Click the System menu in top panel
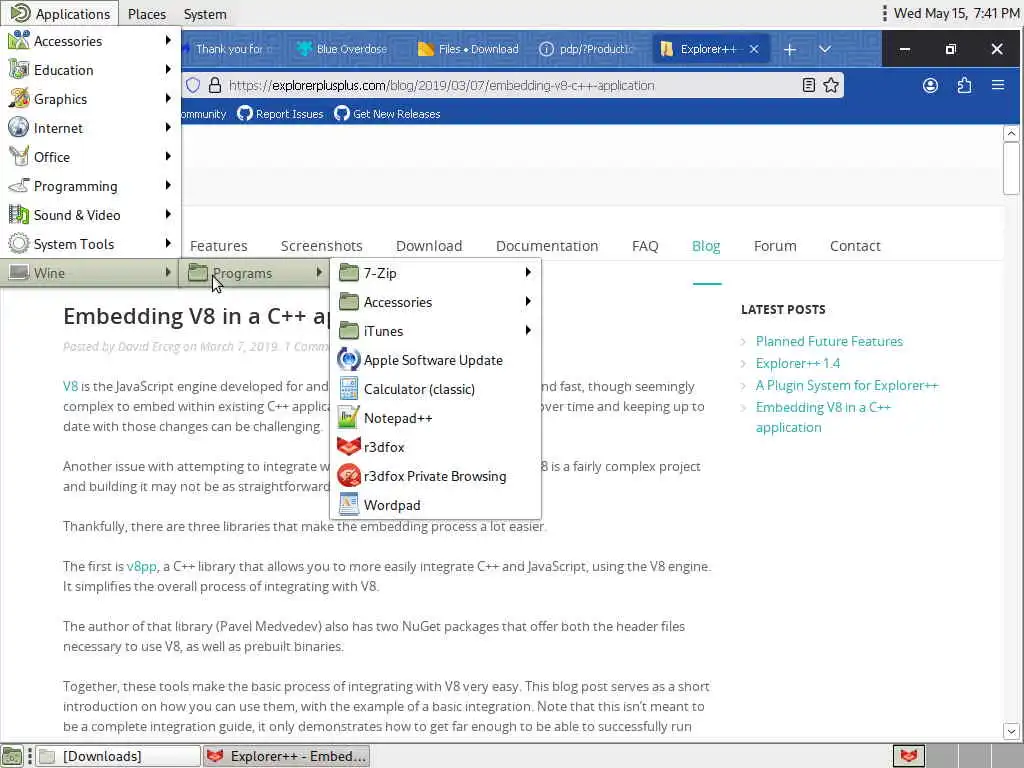1024x768 pixels. (205, 14)
